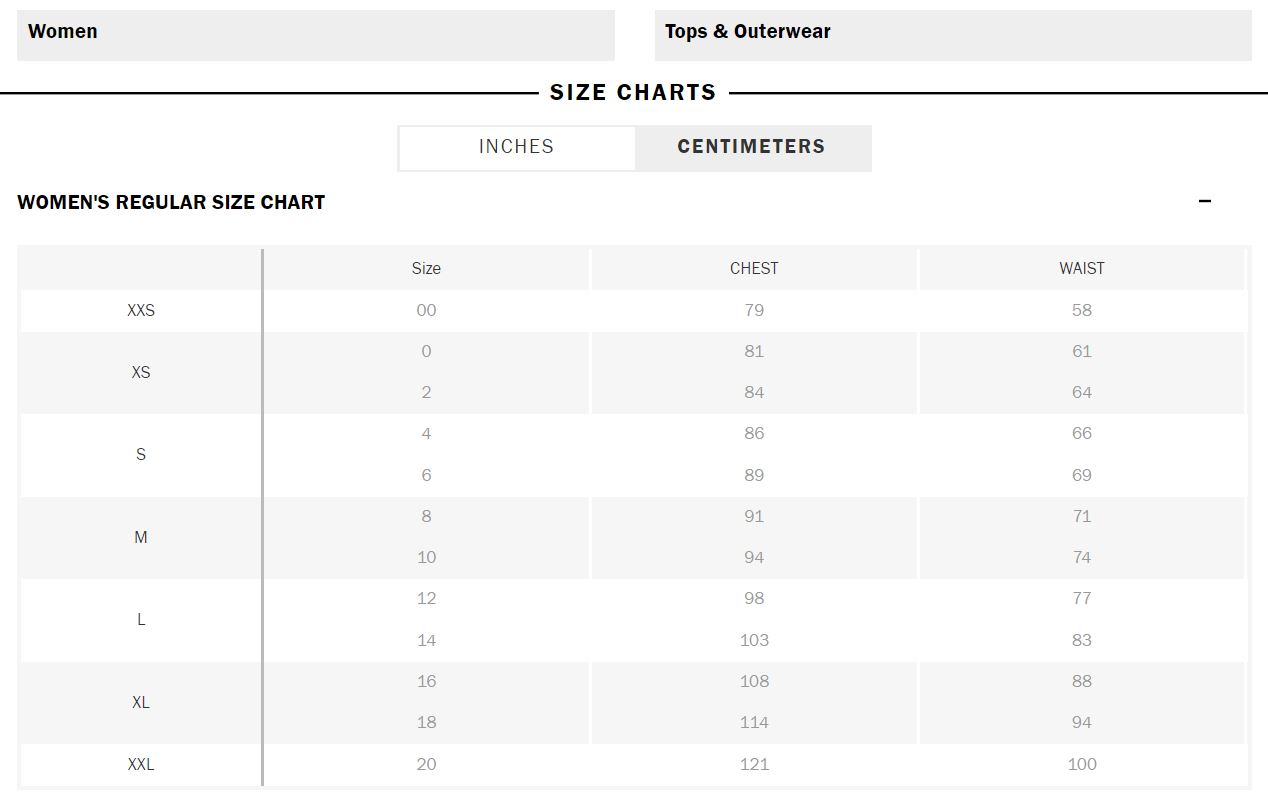Click the XXL row label

click(141, 764)
